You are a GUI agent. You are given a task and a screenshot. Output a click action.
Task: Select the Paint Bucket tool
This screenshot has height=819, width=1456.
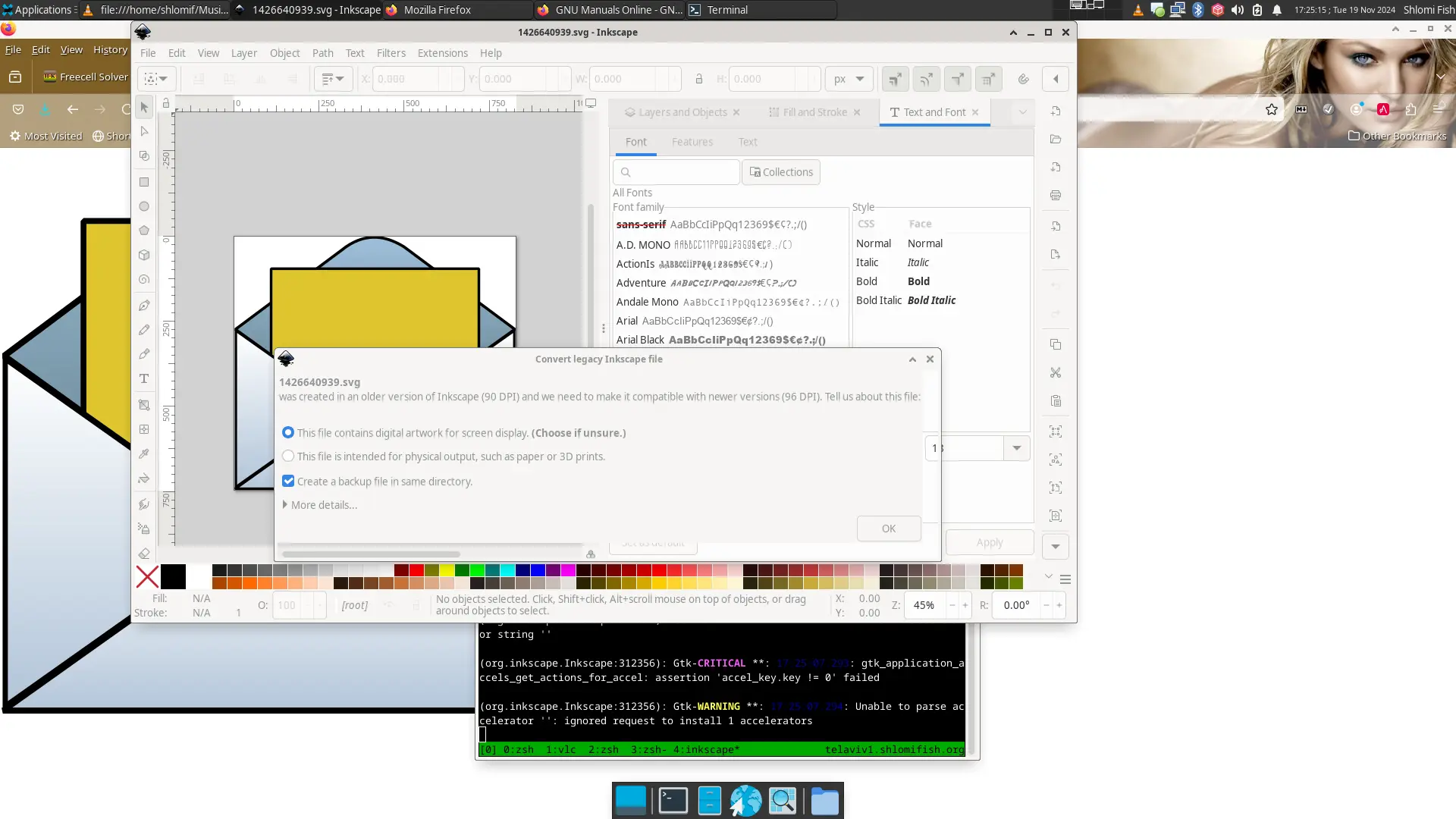144,479
